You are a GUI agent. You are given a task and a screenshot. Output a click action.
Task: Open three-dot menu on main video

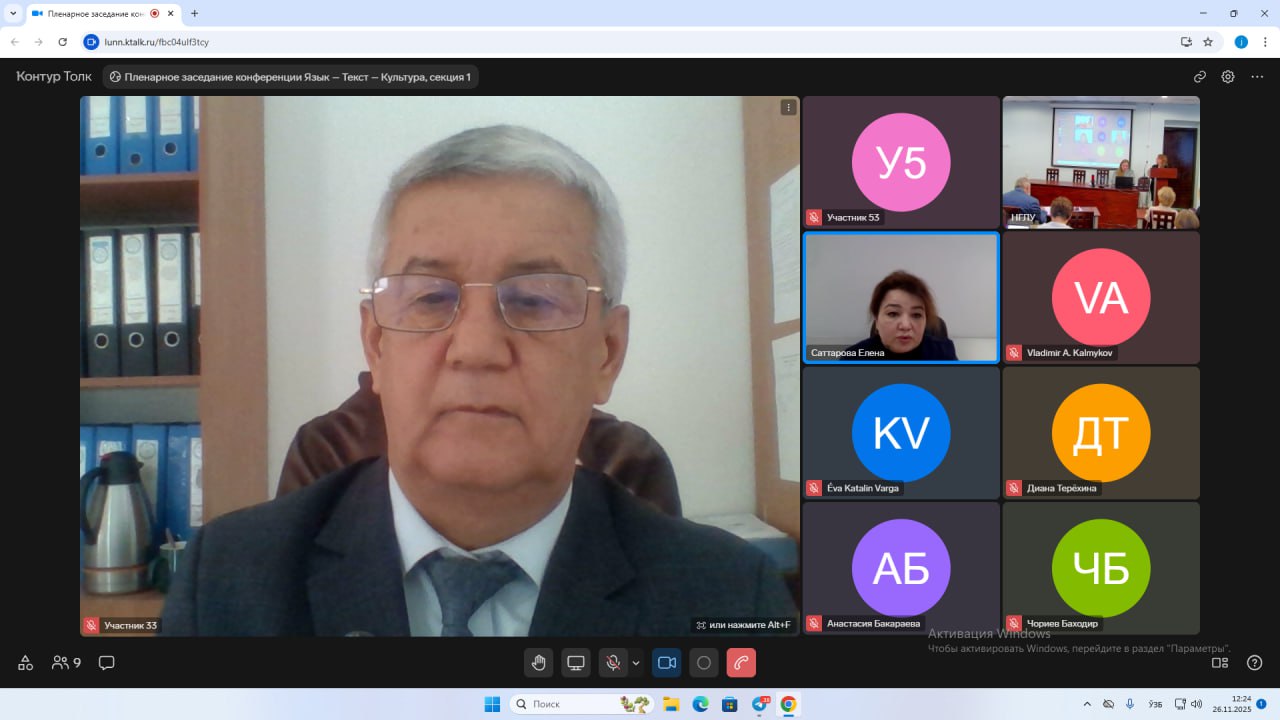pos(788,108)
